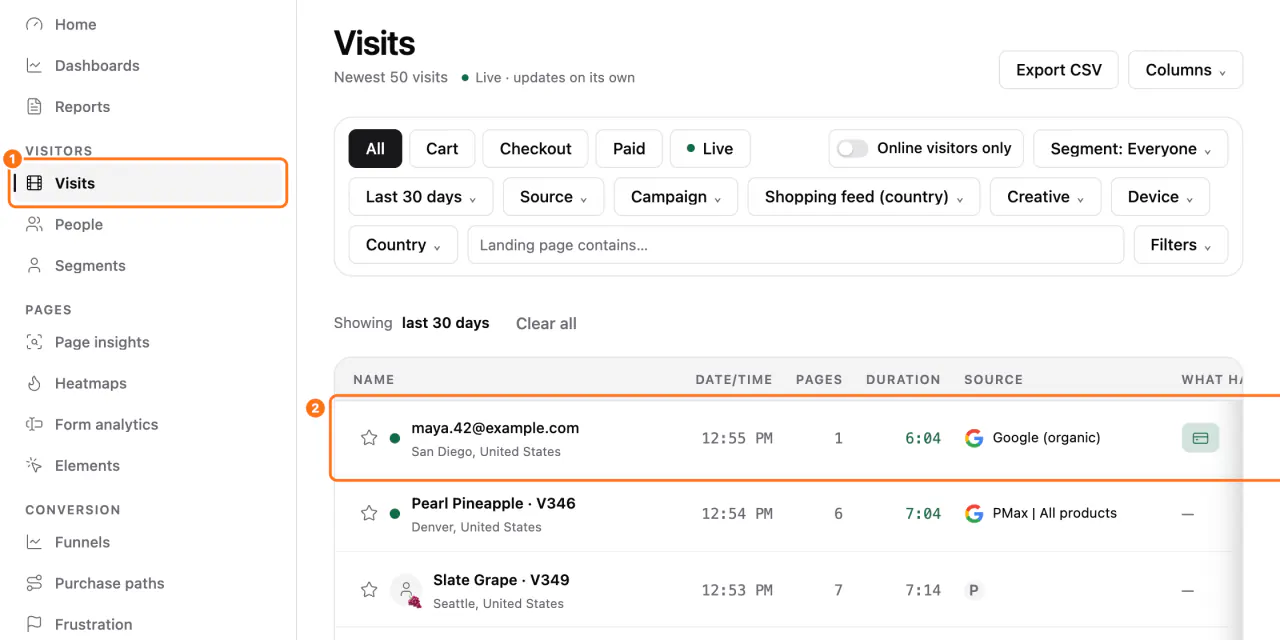Click the PAGES column header
Viewport: 1280px width, 640px height.
click(x=819, y=380)
